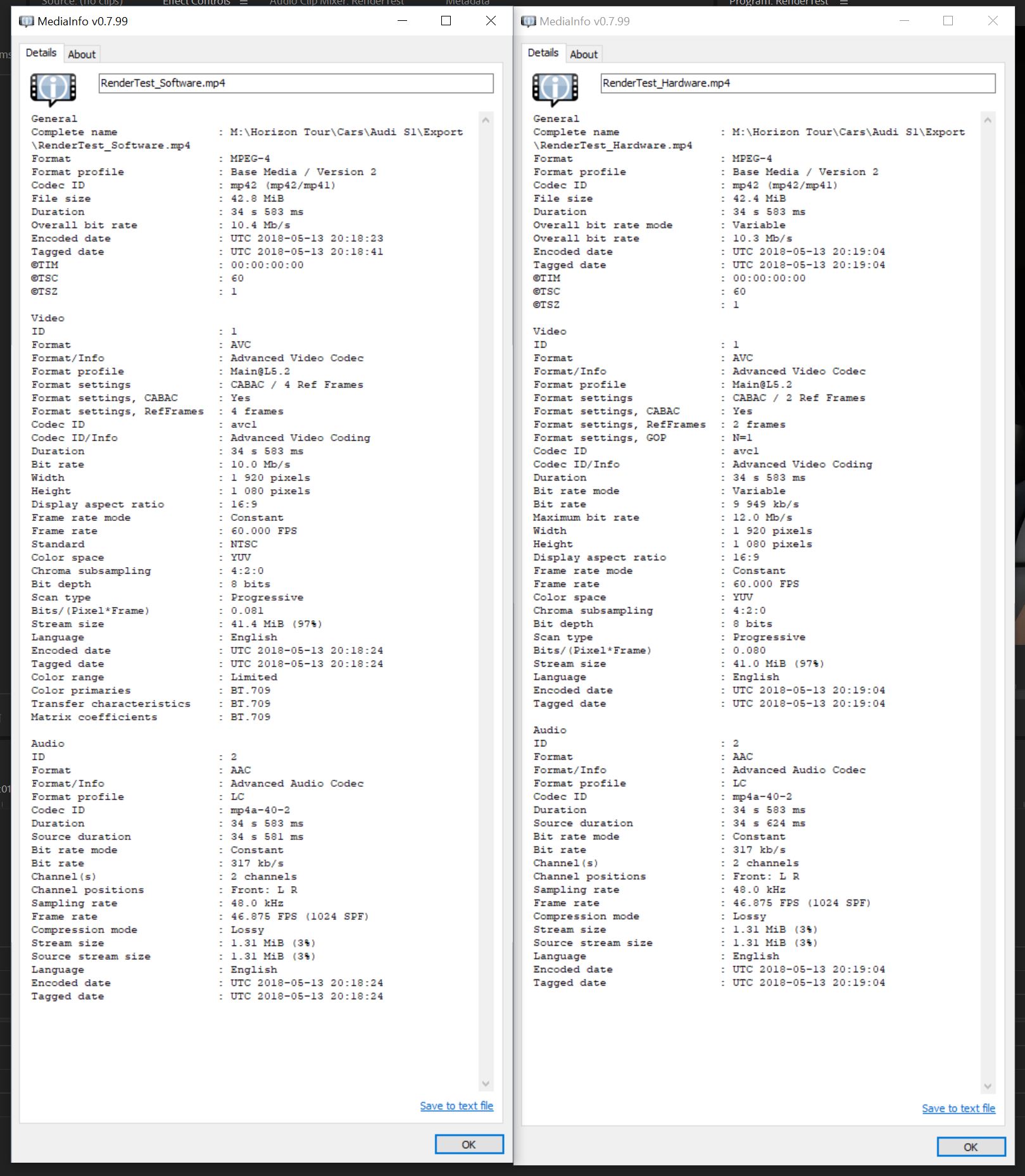Viewport: 1025px width, 1176px height.
Task: Click the 'Matrix coefficients' label in Software window
Action: point(94,717)
